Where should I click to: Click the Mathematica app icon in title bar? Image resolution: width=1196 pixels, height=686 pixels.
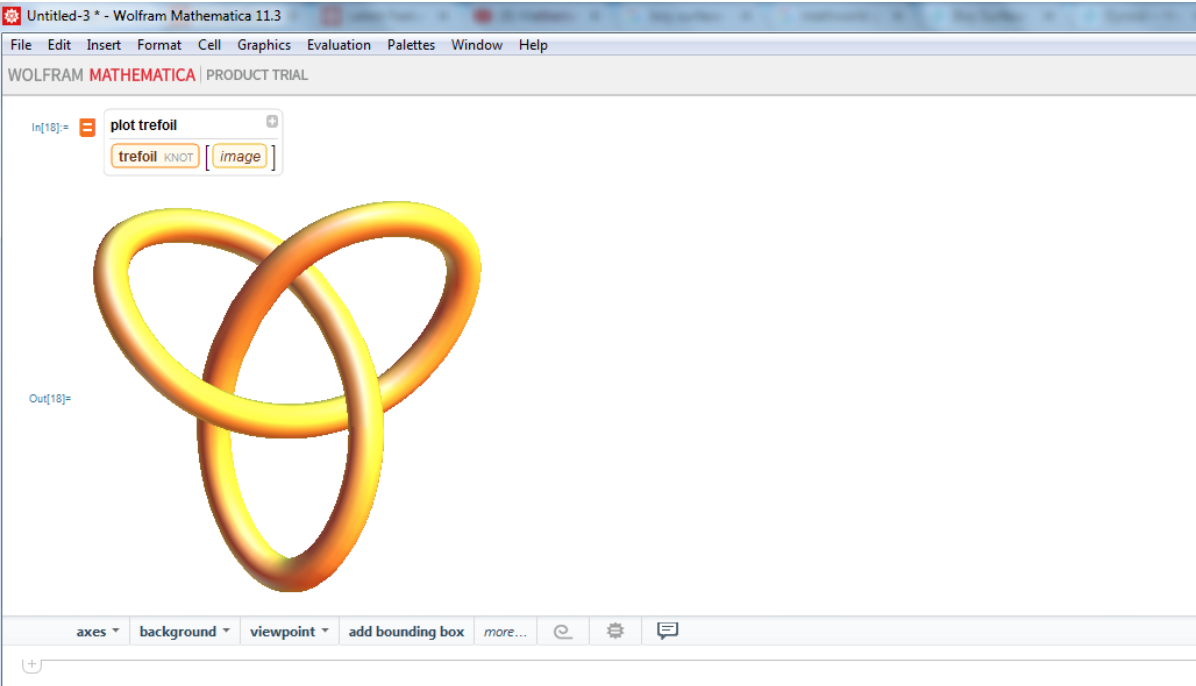click(13, 16)
